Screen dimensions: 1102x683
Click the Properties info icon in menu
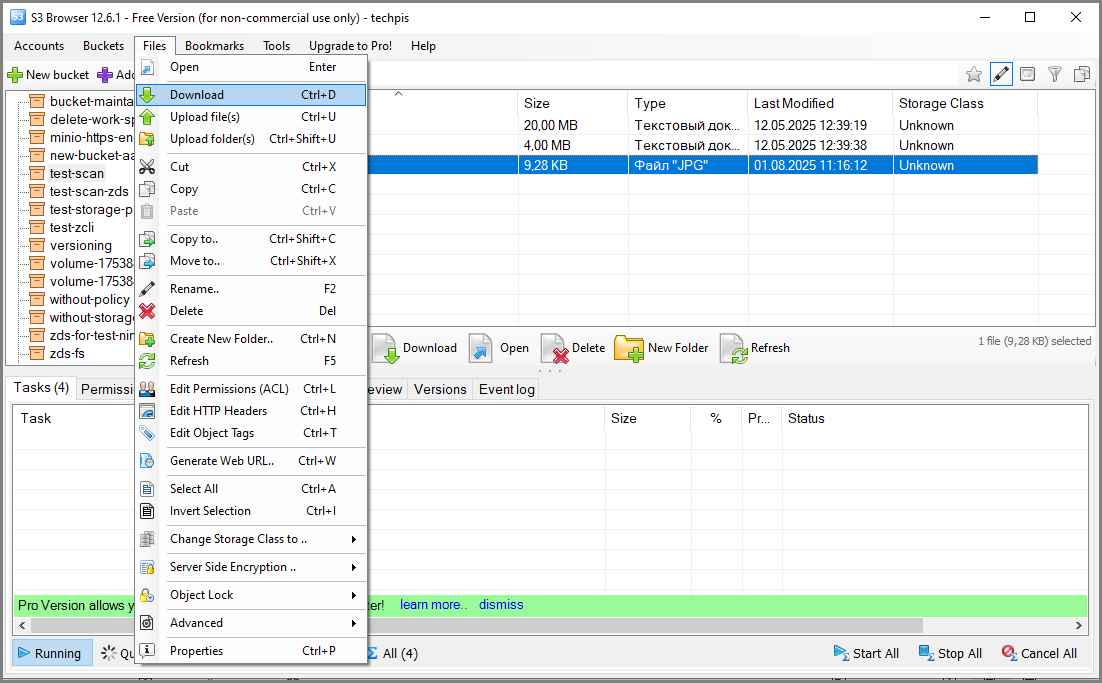[147, 651]
